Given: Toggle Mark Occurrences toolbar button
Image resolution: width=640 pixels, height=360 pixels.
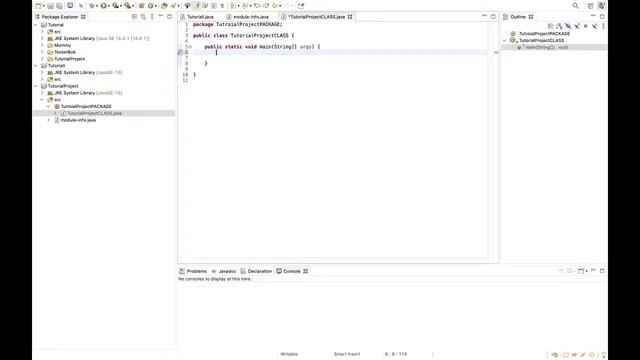Looking at the screenshot, I should (196, 6).
